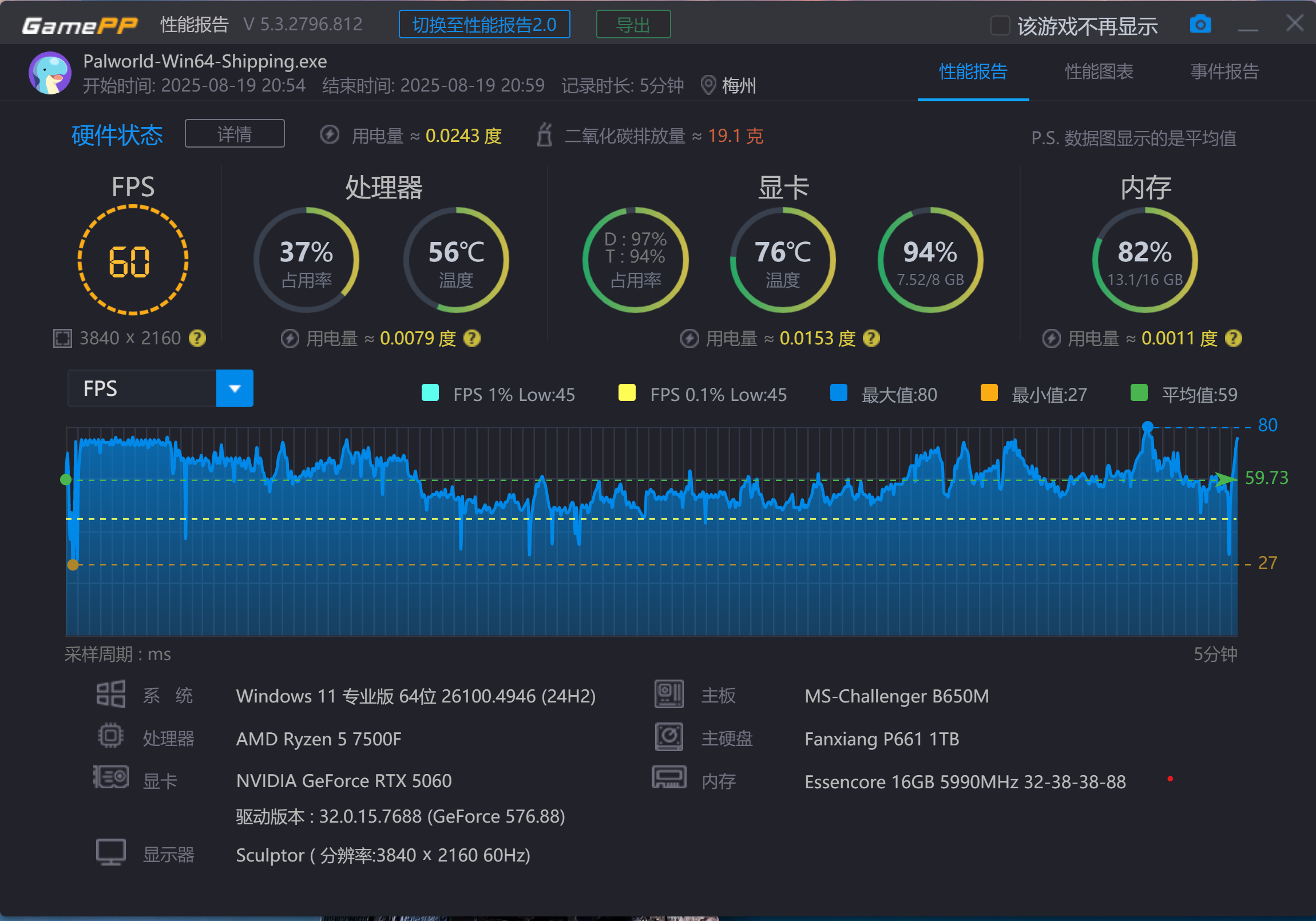Viewport: 1316px width, 921px height.
Task: Click the min 27 marker on the chart
Action: 73,565
